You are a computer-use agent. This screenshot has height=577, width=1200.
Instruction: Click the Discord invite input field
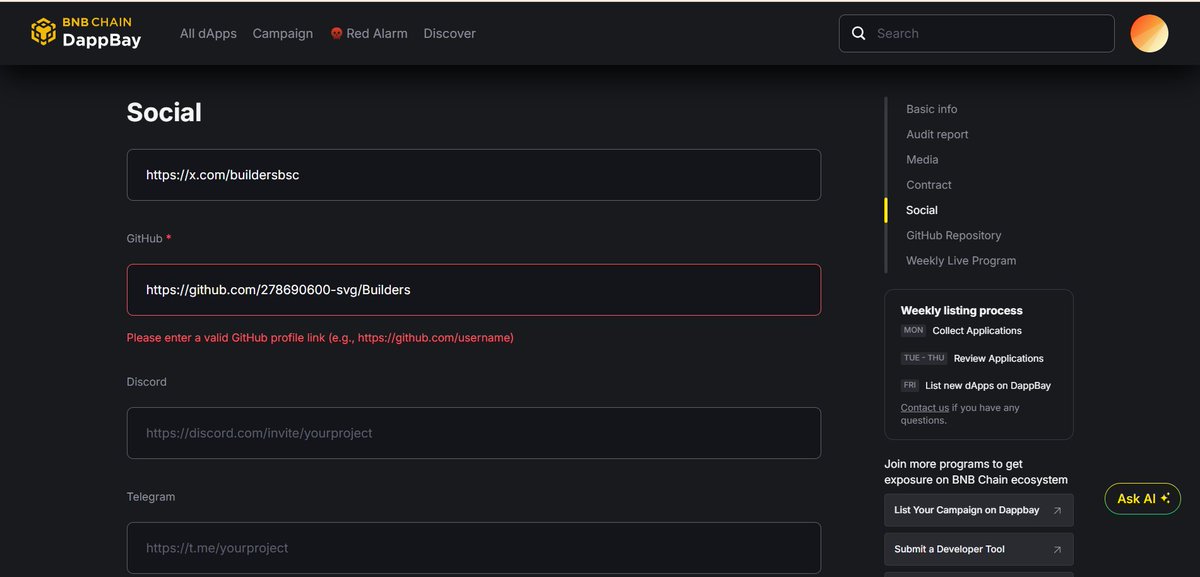pos(473,433)
